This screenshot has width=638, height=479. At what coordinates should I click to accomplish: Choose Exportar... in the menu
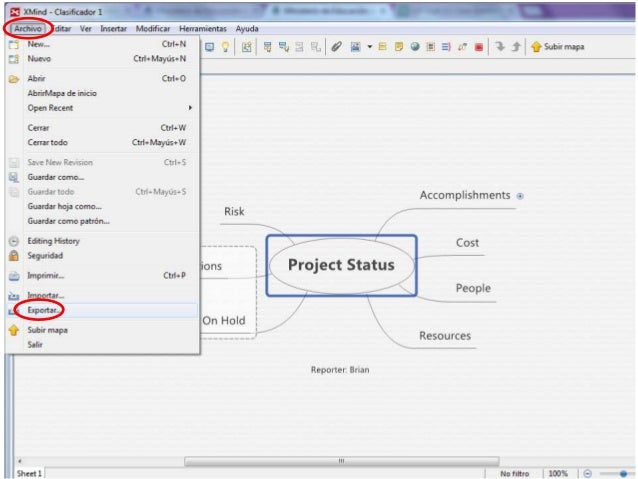click(x=102, y=310)
